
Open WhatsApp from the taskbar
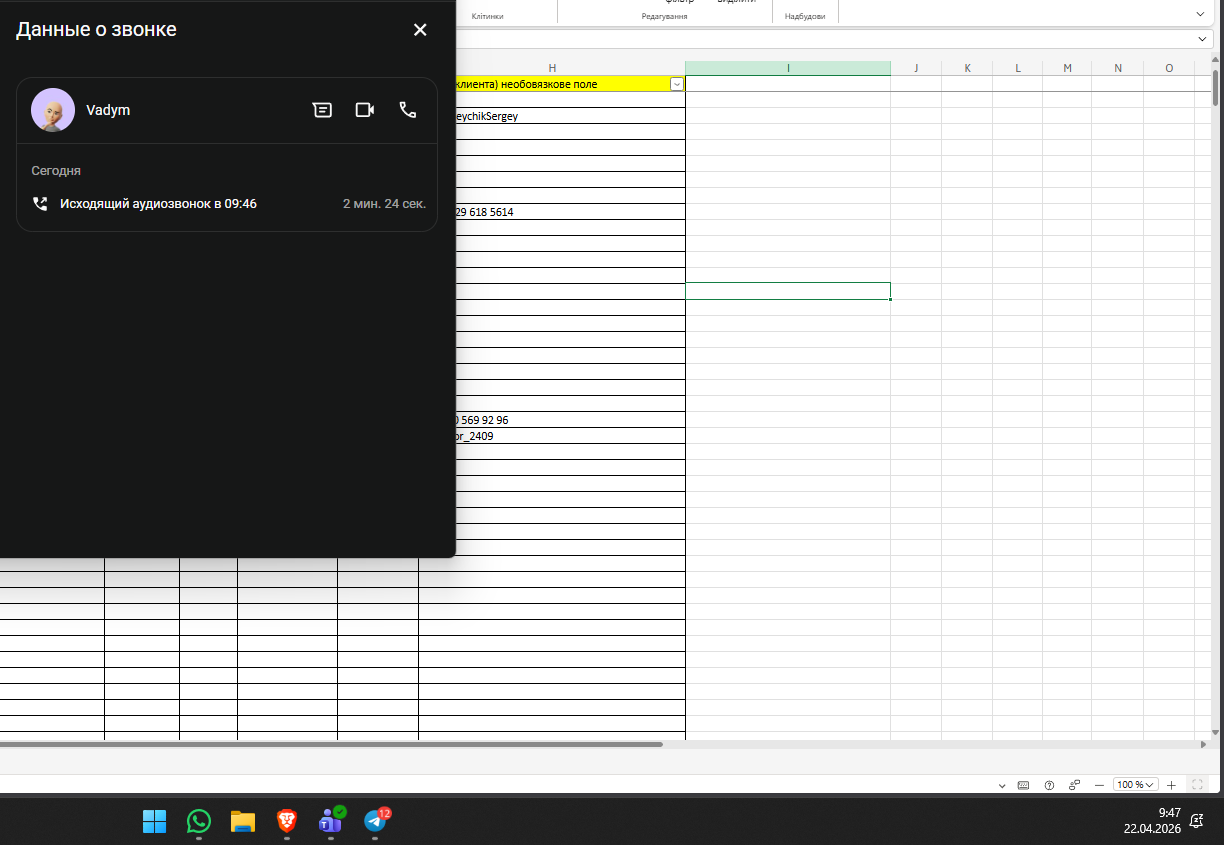(199, 821)
